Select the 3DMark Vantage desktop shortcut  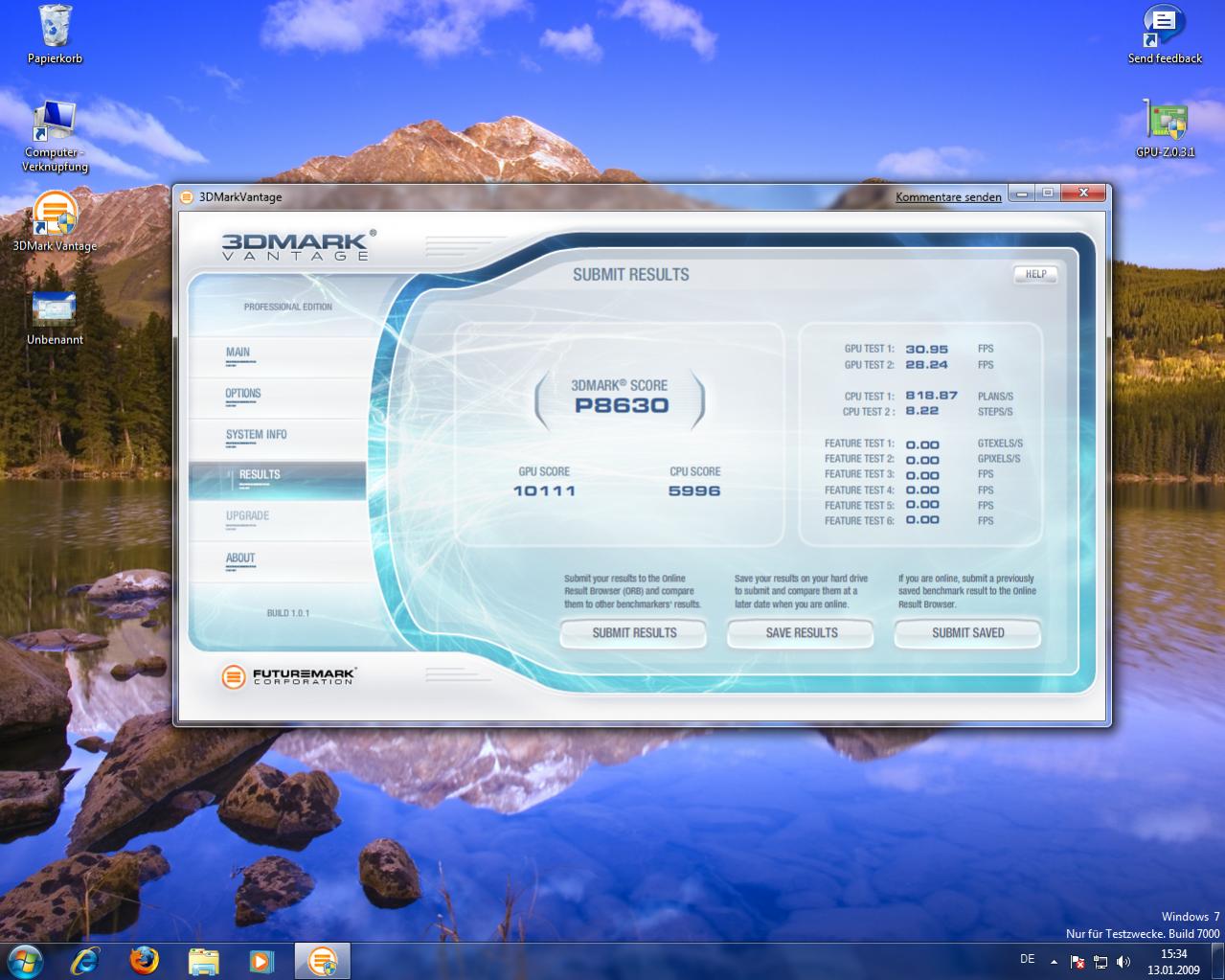[55, 221]
